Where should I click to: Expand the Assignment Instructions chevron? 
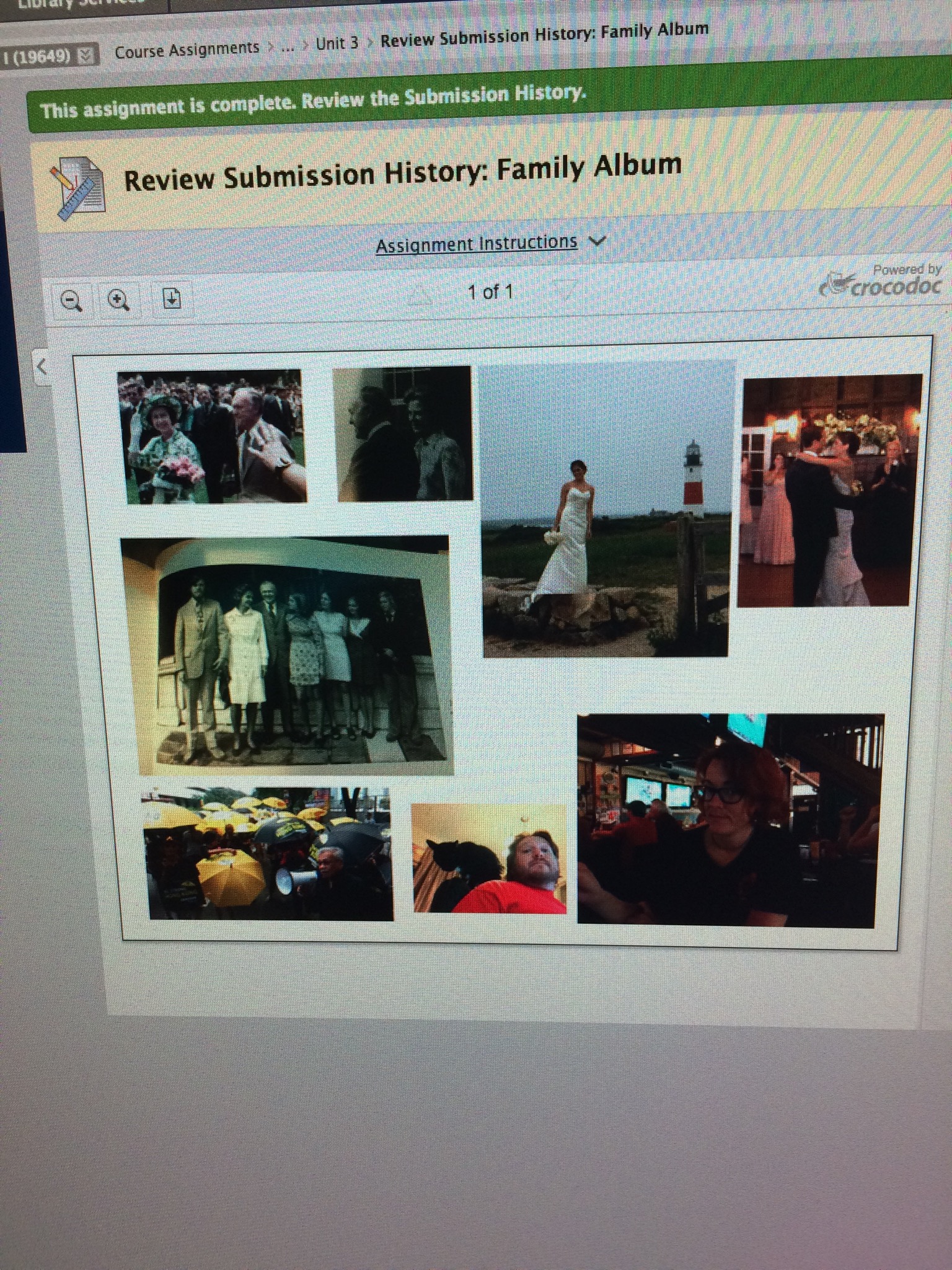coord(596,241)
